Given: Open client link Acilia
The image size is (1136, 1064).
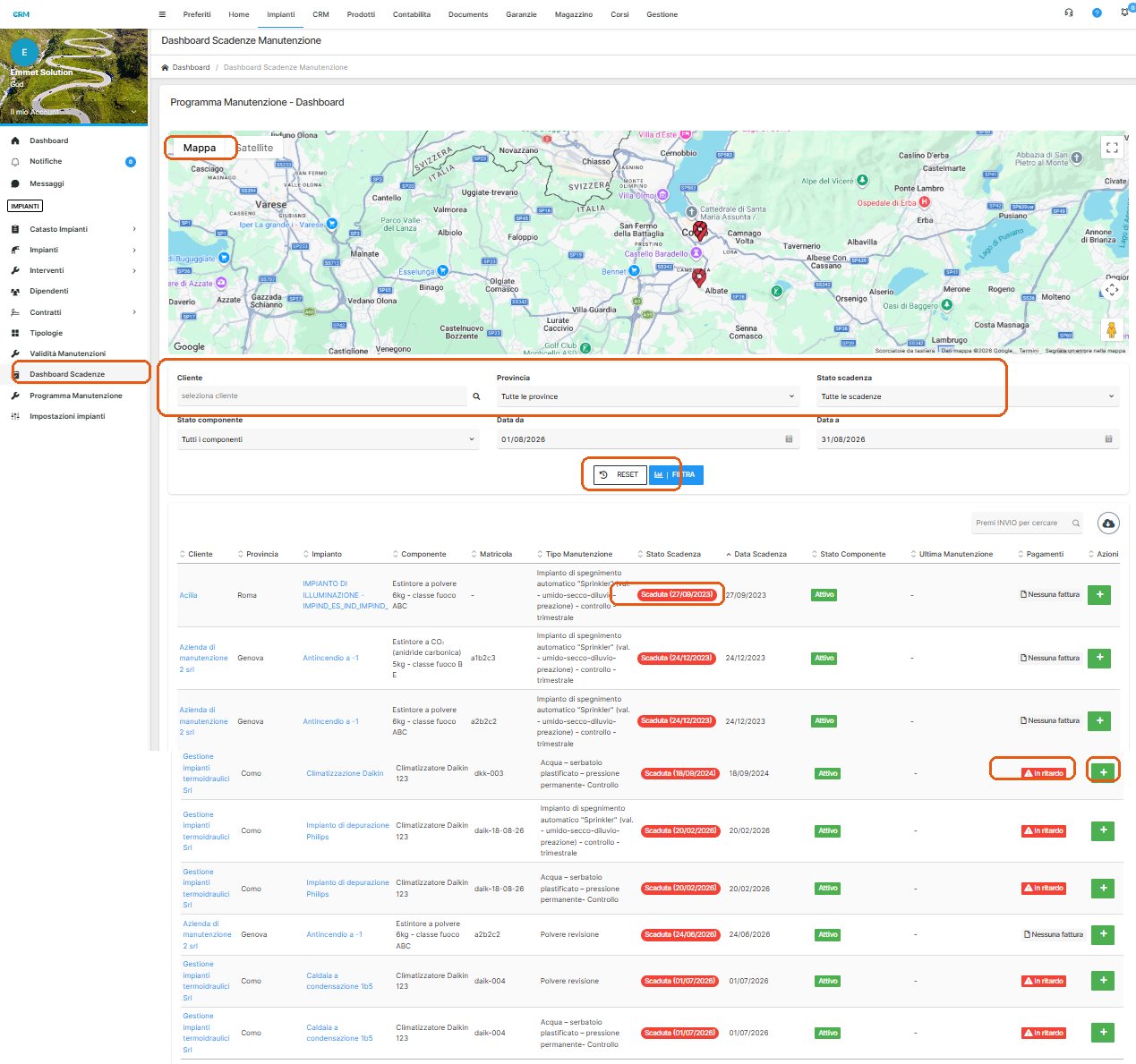Looking at the screenshot, I should 188,595.
